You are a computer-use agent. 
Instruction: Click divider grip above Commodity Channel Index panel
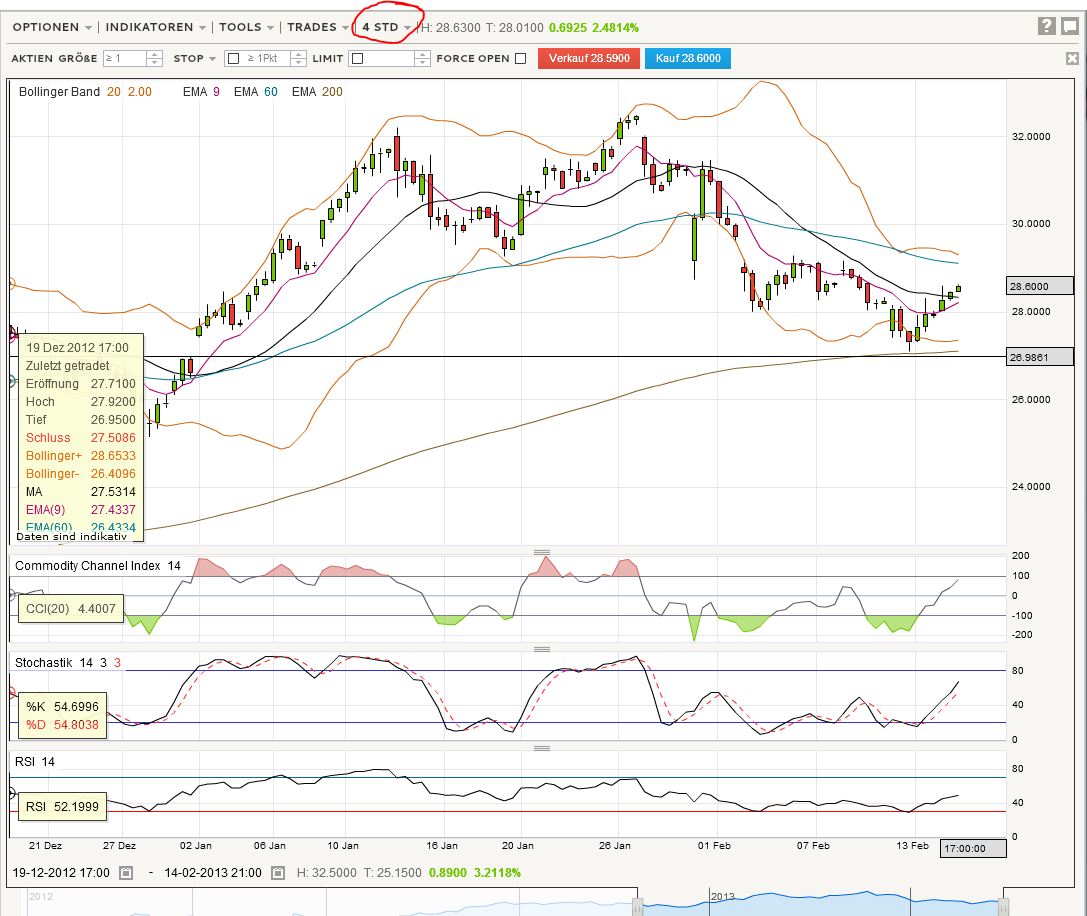(x=541, y=552)
